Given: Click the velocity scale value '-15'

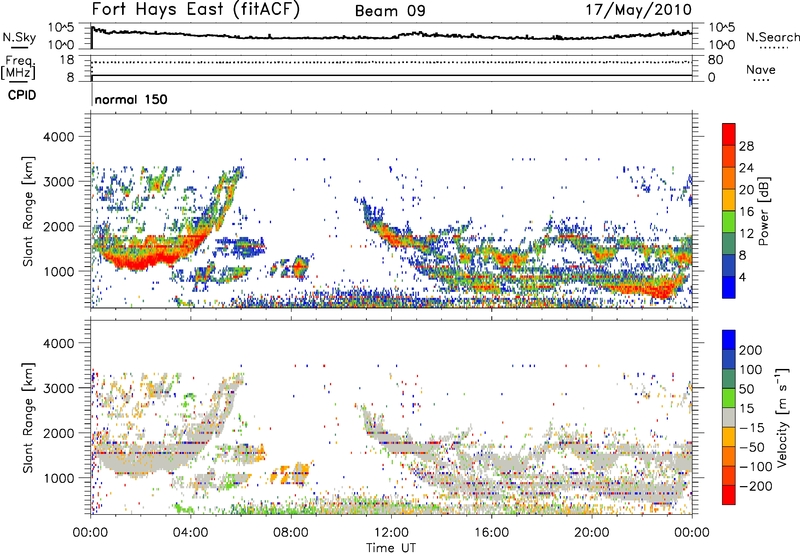Looking at the screenshot, I should (752, 427).
